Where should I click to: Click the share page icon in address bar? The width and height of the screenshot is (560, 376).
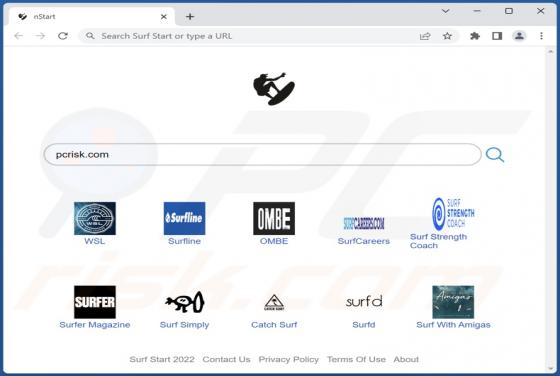tap(425, 36)
